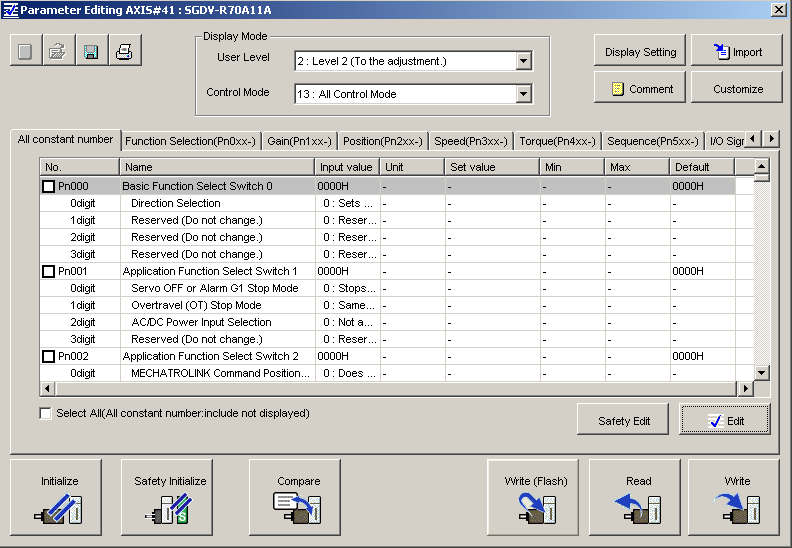The image size is (792, 548).
Task: Click the horizontal scrollbar track
Action: (397, 388)
